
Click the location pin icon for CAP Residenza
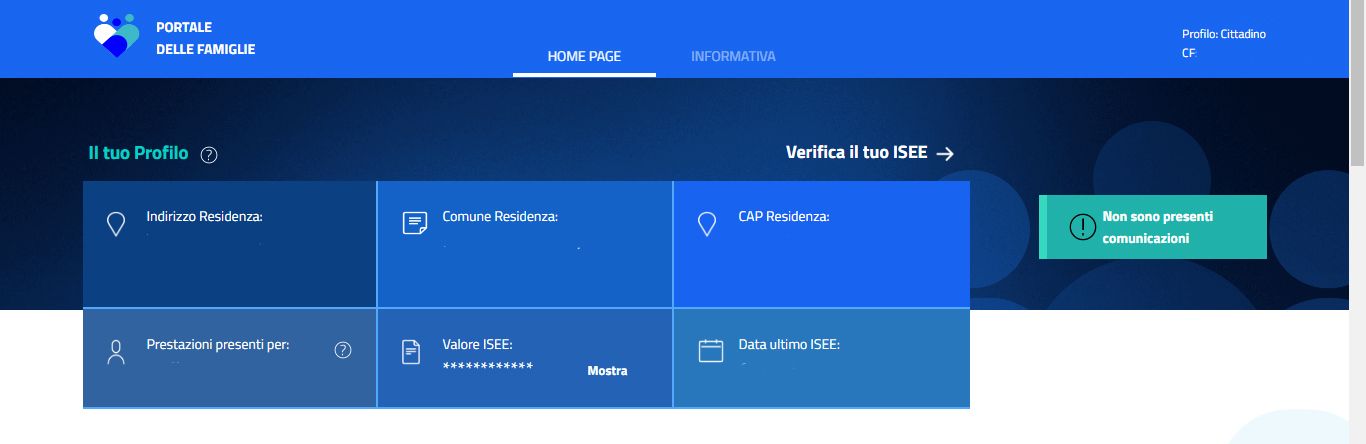tap(707, 224)
